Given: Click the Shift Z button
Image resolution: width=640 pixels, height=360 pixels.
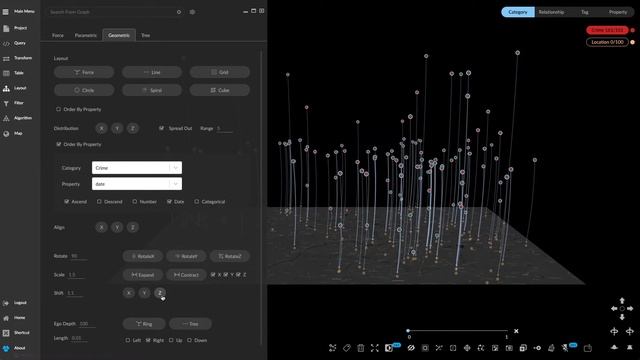Looking at the screenshot, I should 160,293.
